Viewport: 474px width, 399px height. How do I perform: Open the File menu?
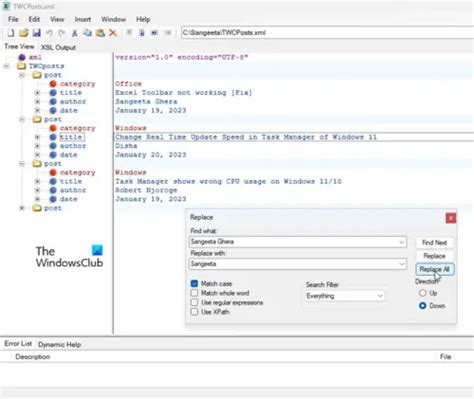(13, 19)
